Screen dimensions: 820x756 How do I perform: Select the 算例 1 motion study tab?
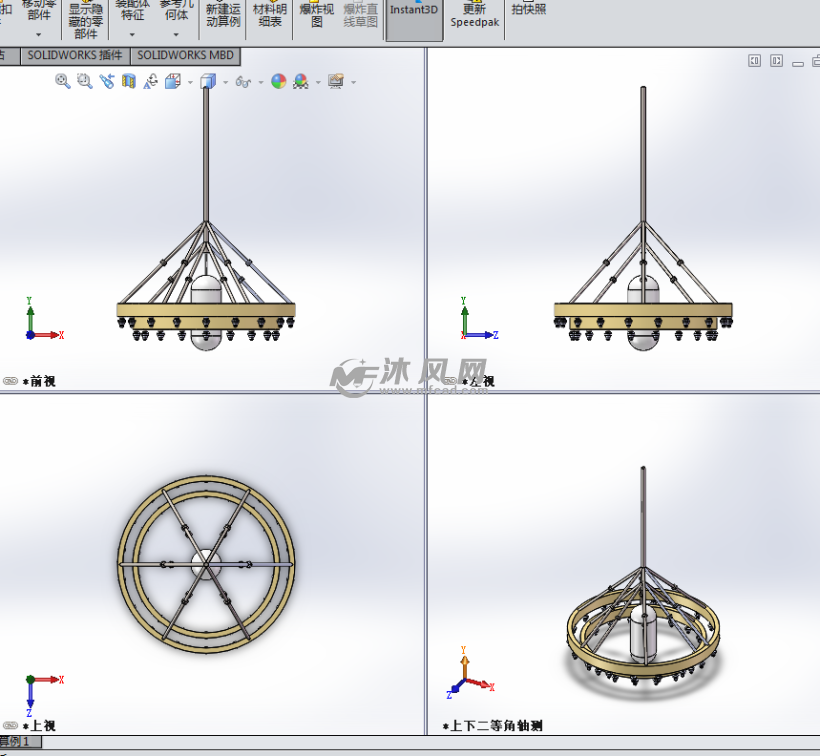(x=20, y=741)
